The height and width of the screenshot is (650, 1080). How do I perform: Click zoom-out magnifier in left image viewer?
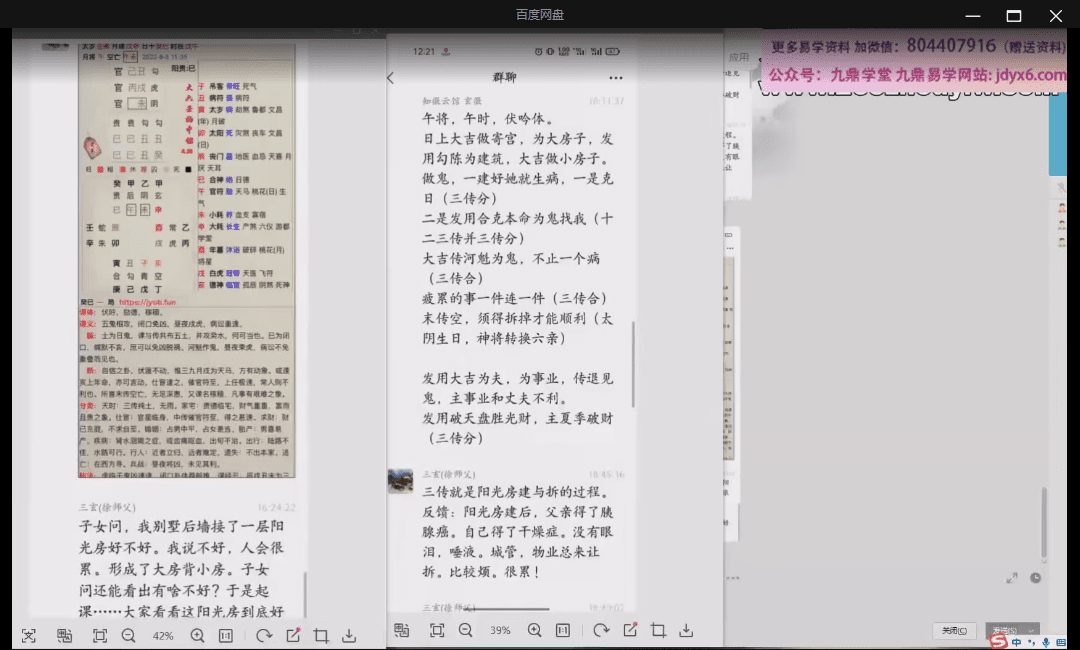tap(129, 635)
